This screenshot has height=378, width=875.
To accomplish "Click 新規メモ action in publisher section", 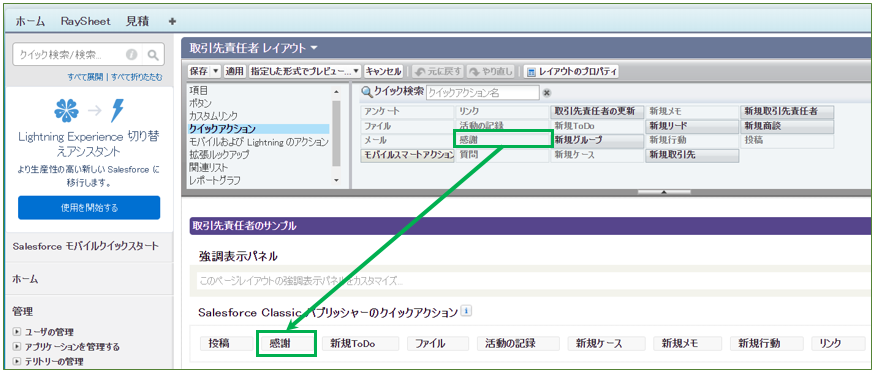I will coord(688,343).
